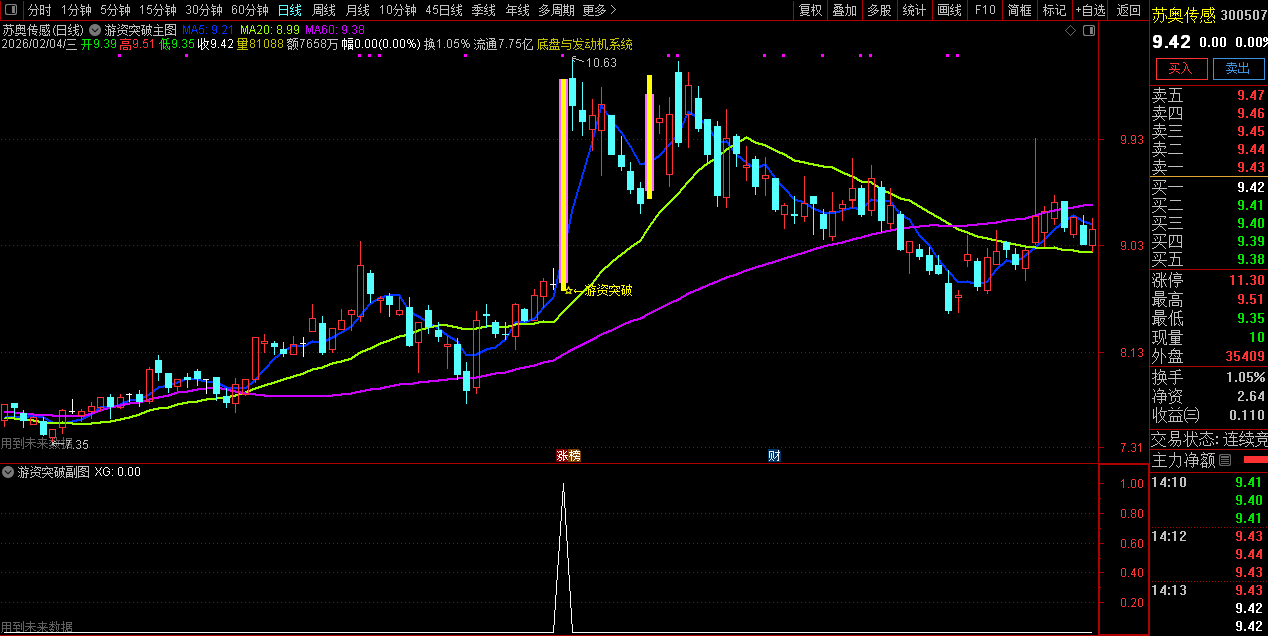Toggle the 简框 simple frame mode
This screenshot has width=1268, height=636.
[x=1019, y=10]
